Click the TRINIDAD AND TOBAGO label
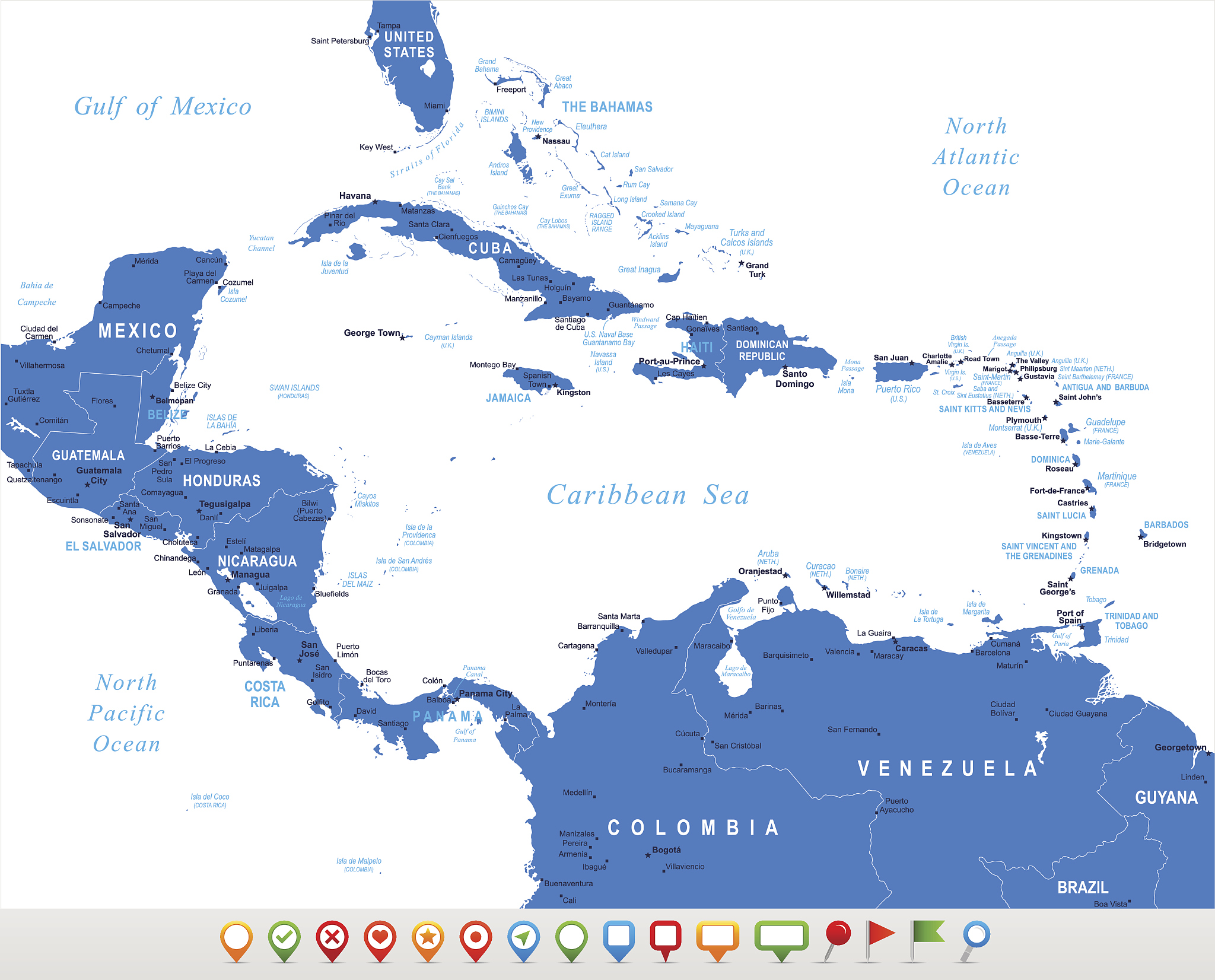 [1131, 621]
